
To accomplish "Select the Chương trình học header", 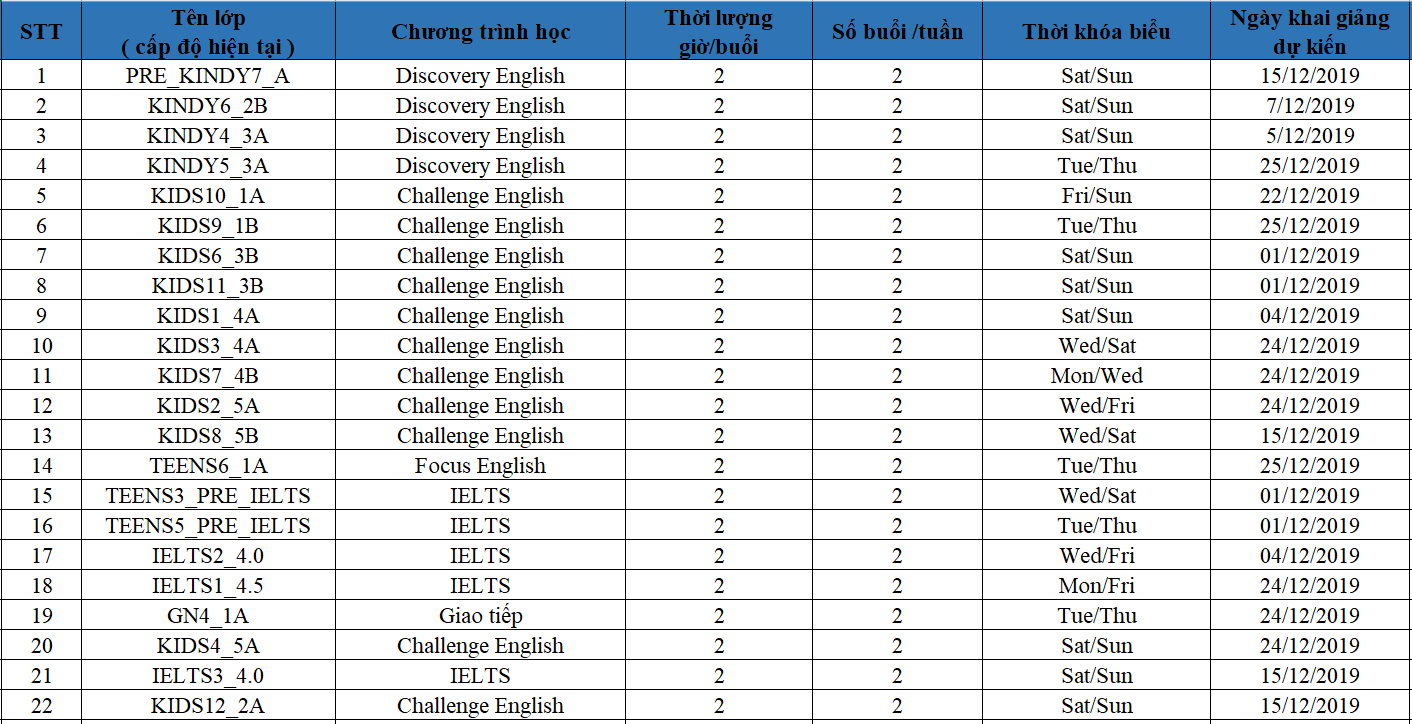I will (x=480, y=31).
